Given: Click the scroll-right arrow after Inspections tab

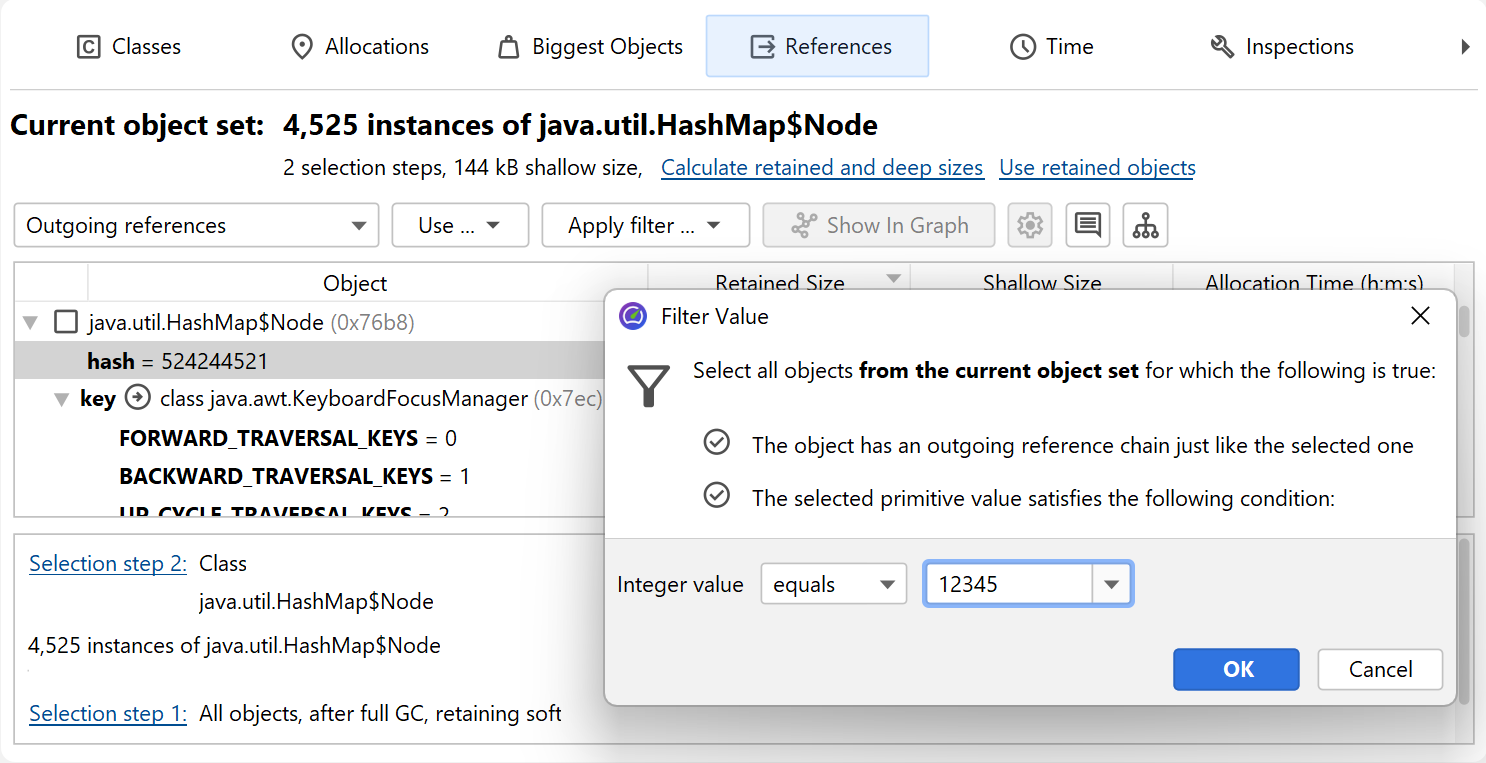Looking at the screenshot, I should tap(1465, 47).
